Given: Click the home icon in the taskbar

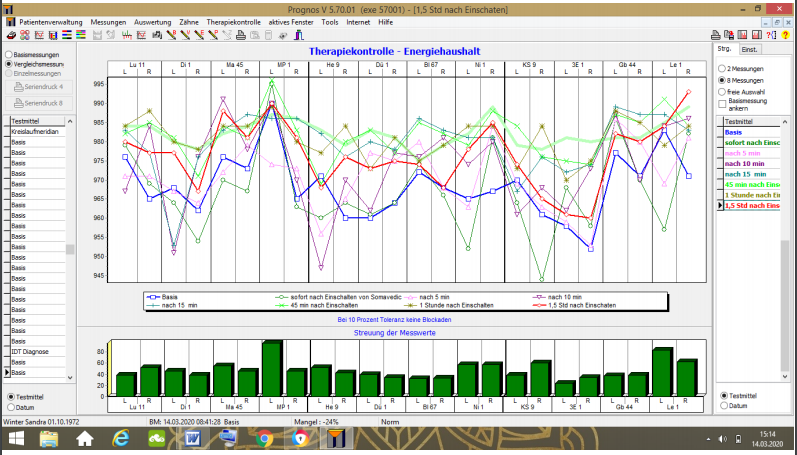Looking at the screenshot, I should pos(86,438).
